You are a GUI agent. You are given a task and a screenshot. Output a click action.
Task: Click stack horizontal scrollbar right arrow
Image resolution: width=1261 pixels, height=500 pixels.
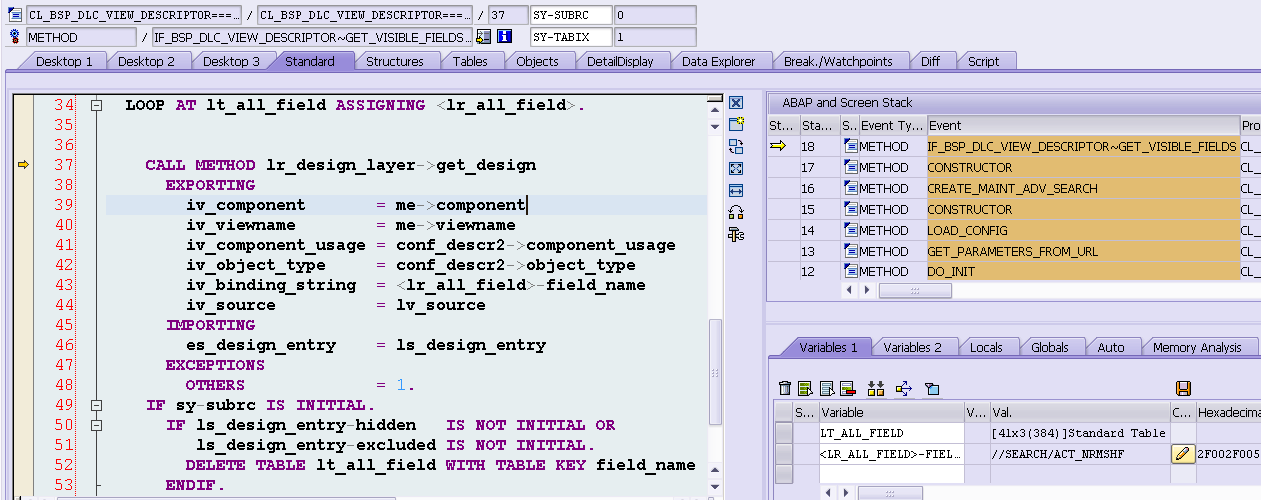[865, 290]
